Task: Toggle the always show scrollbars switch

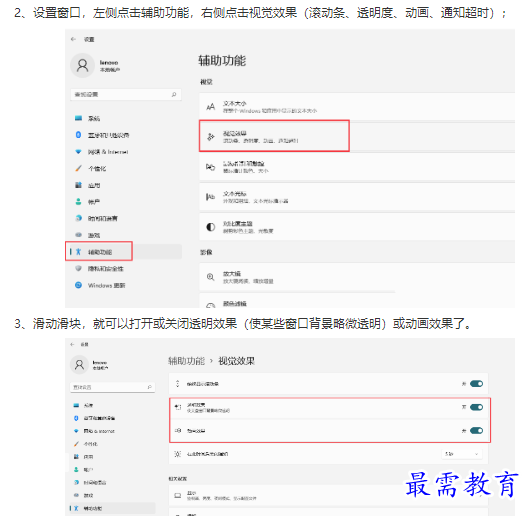Action: (x=476, y=384)
